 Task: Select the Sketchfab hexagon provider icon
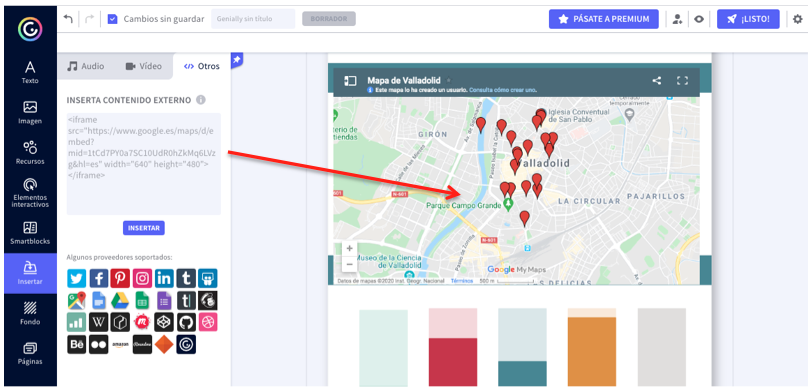click(x=120, y=322)
